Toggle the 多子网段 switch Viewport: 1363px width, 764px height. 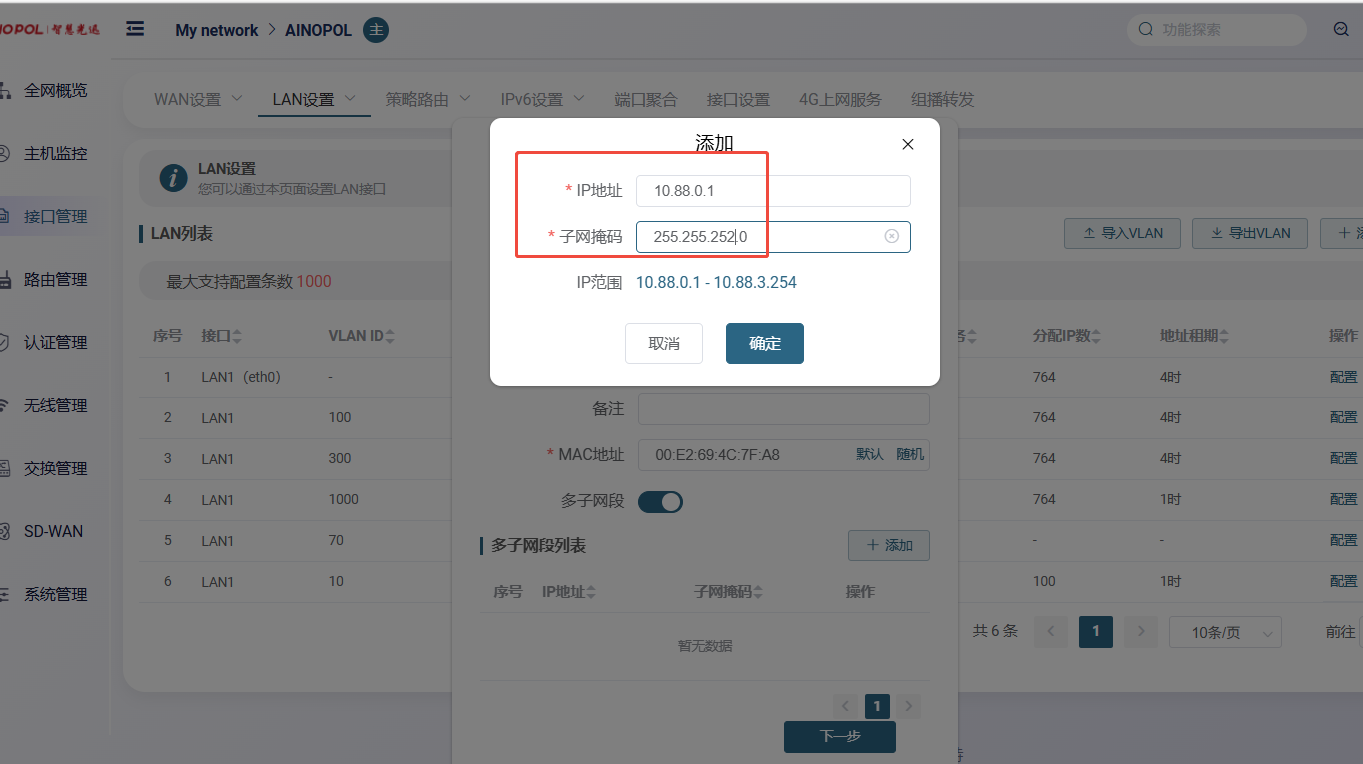click(660, 501)
